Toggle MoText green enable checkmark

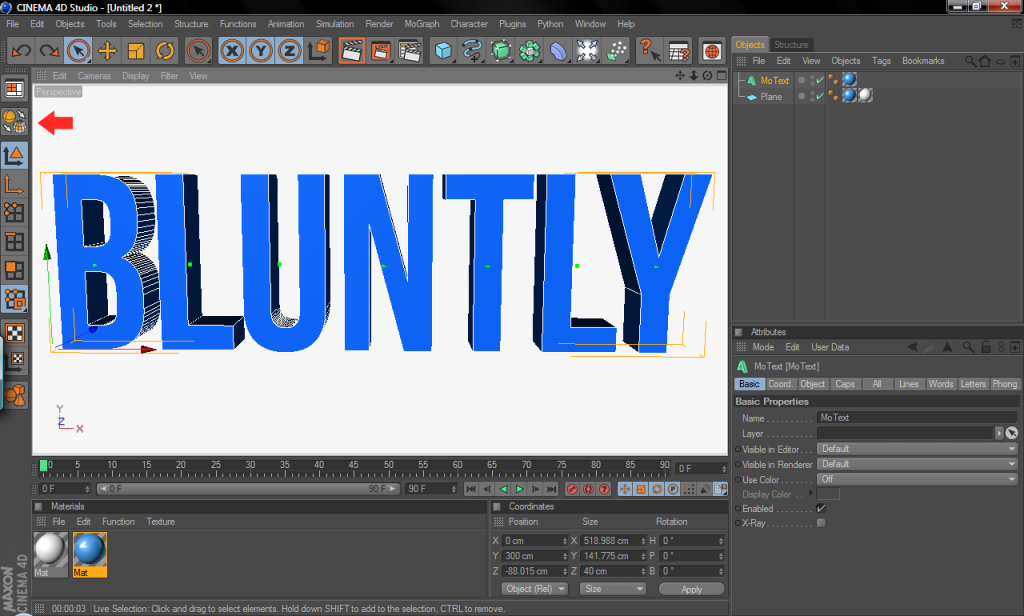click(820, 80)
